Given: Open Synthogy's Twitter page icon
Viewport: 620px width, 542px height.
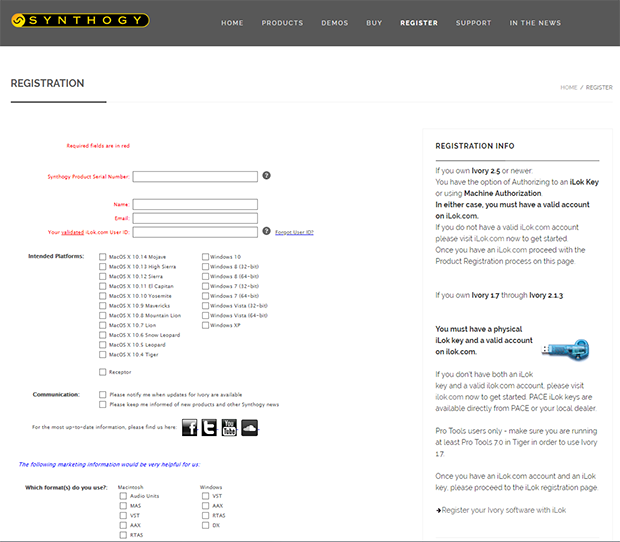Looking at the screenshot, I should [209, 428].
